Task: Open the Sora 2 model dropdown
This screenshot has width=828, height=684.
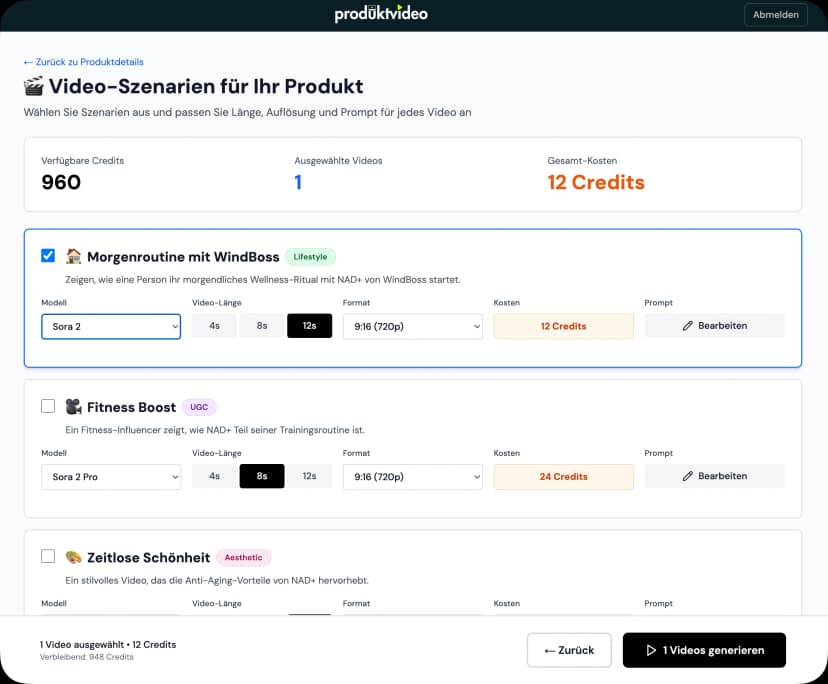Action: pos(111,326)
